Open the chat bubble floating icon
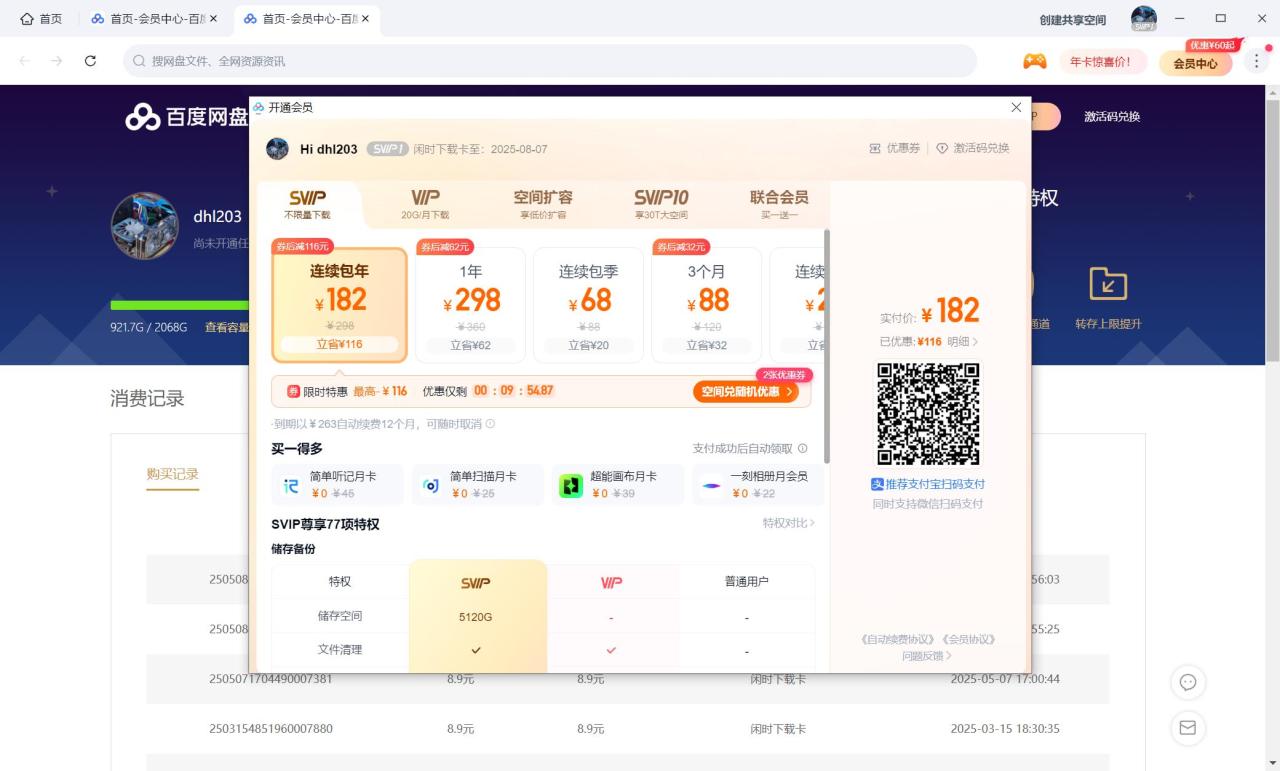Viewport: 1280px width, 771px height. click(1188, 682)
